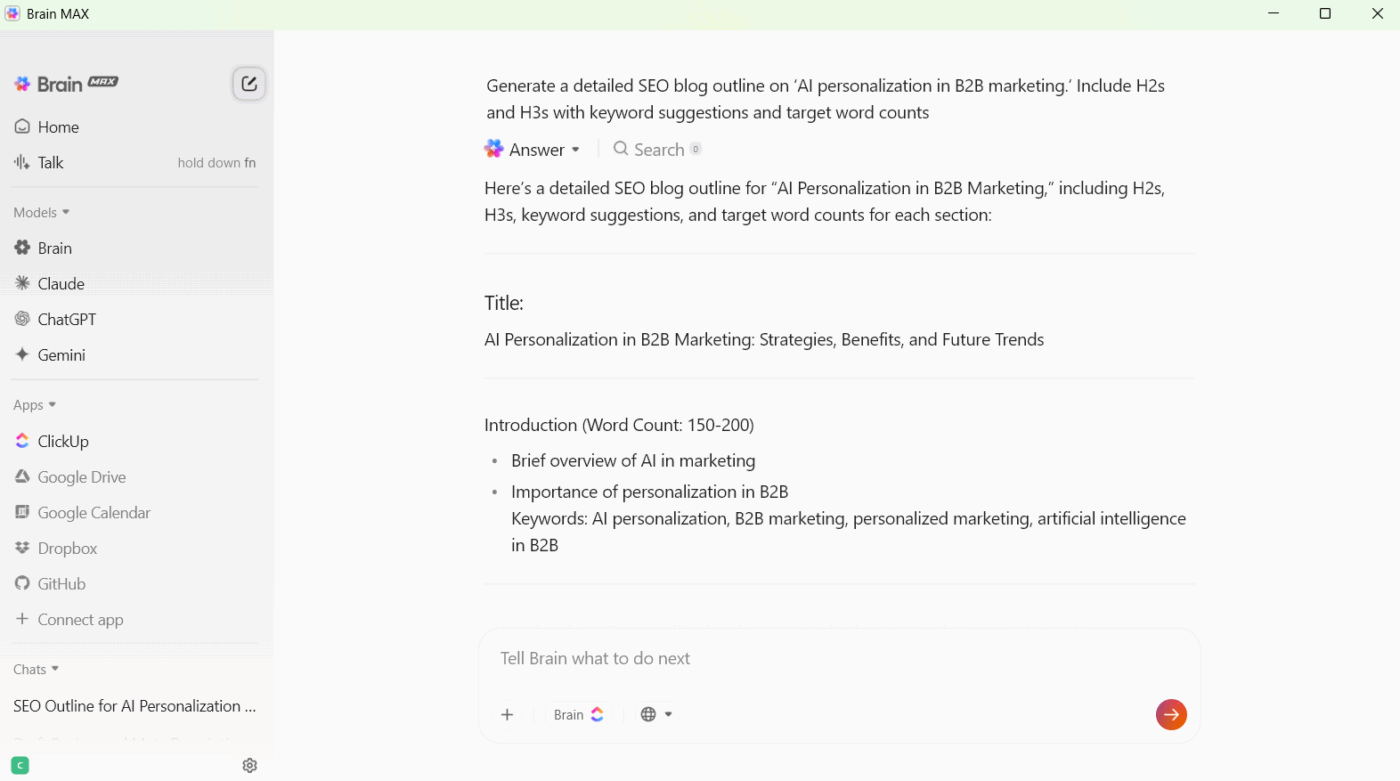1400x781 pixels.
Task: Select the ChatGPT model
Action: click(66, 320)
